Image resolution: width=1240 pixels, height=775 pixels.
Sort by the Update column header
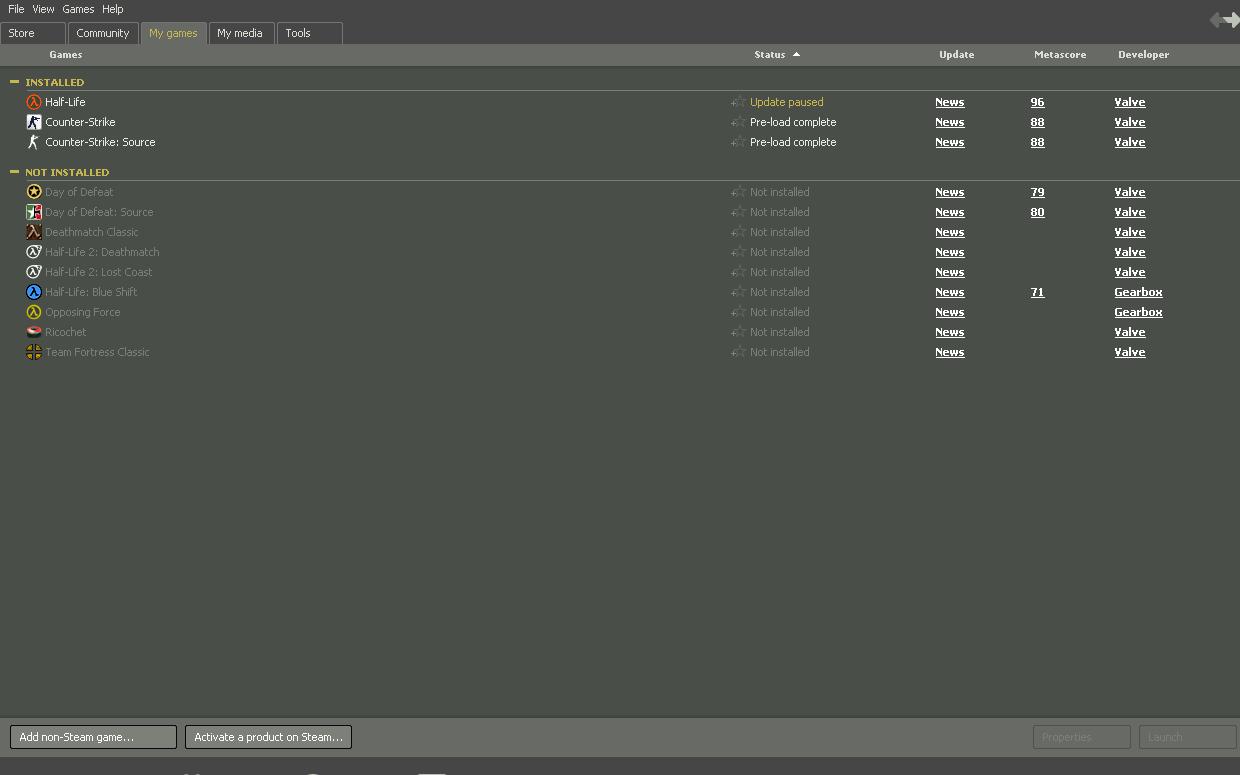956,55
